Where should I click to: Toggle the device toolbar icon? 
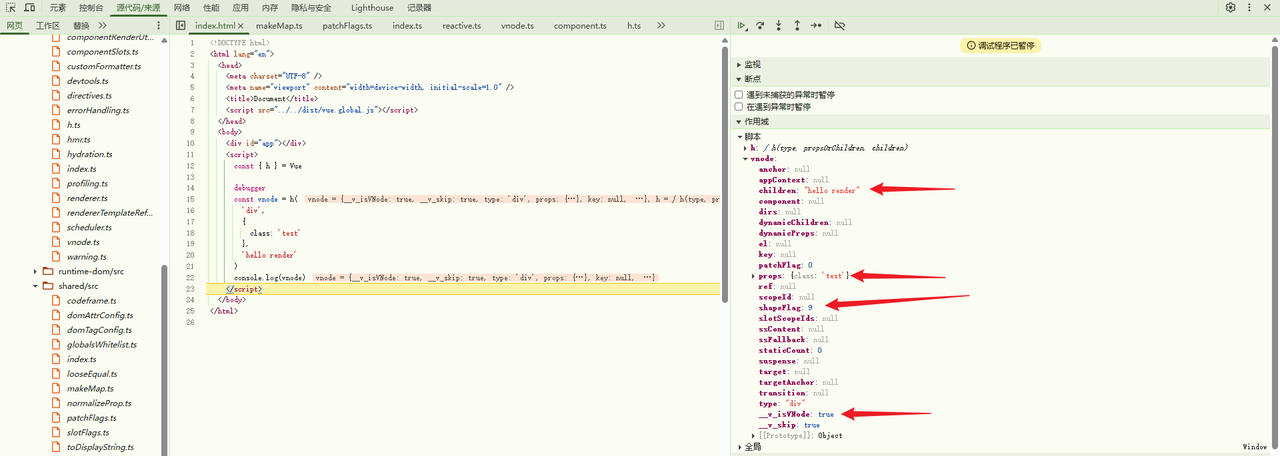(30, 7)
